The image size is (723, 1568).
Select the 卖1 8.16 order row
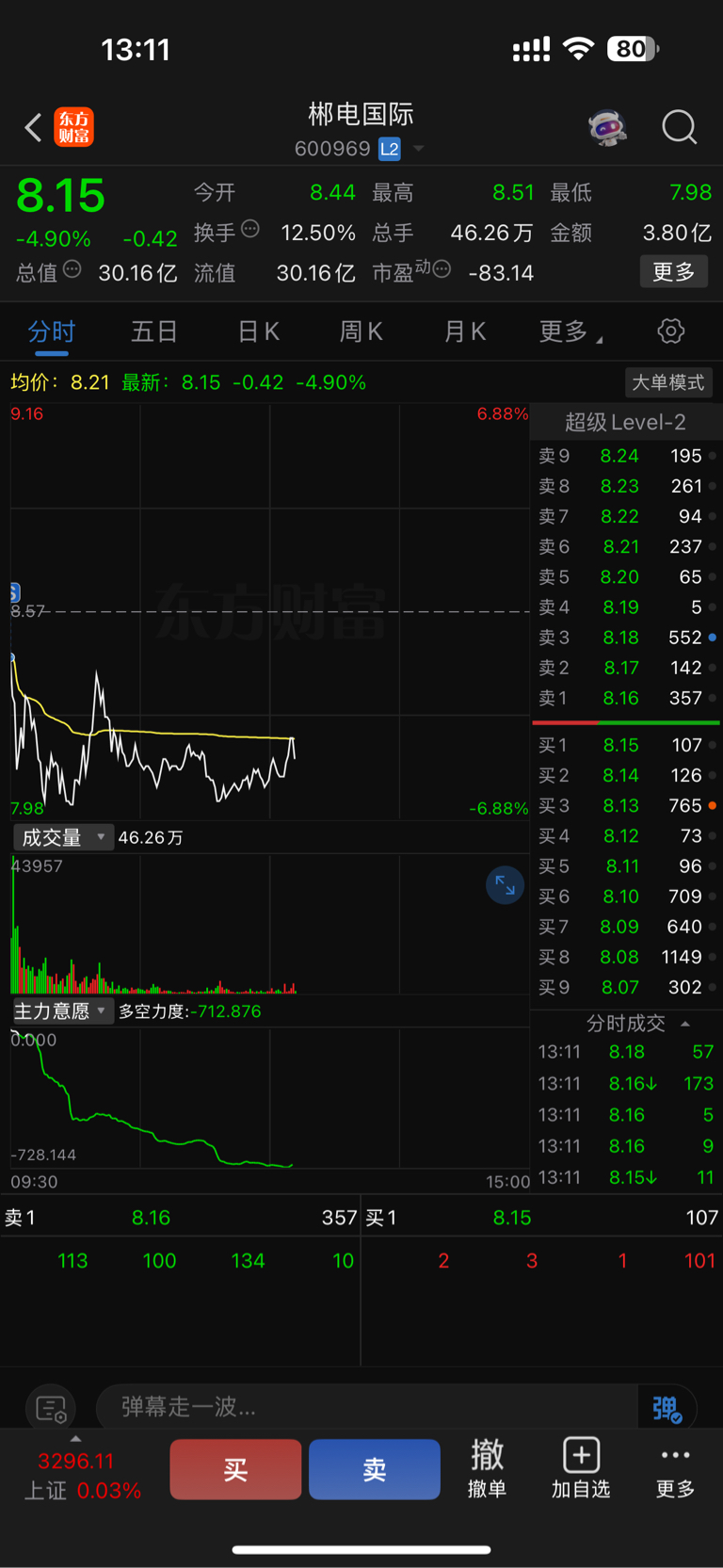click(625, 698)
